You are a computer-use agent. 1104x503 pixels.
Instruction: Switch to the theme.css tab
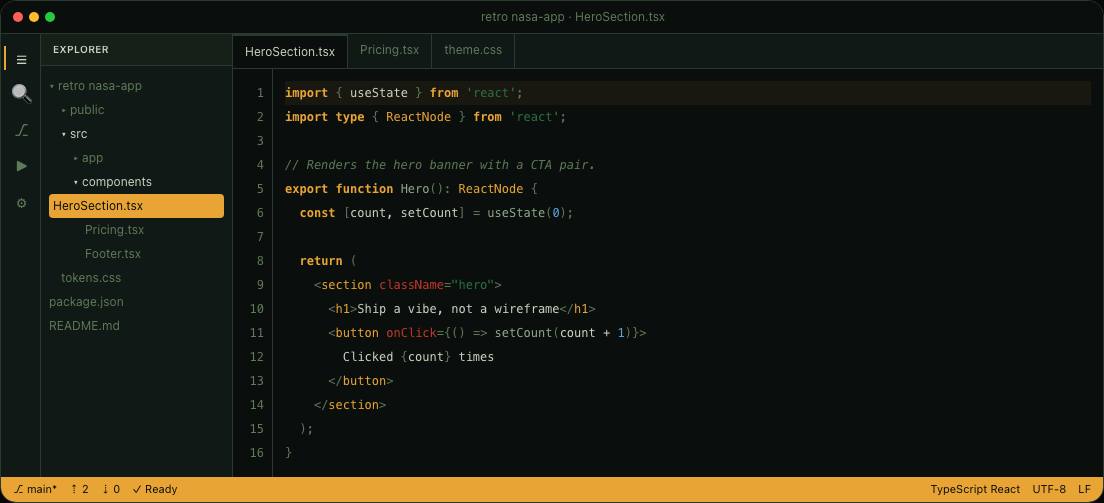[x=473, y=51]
